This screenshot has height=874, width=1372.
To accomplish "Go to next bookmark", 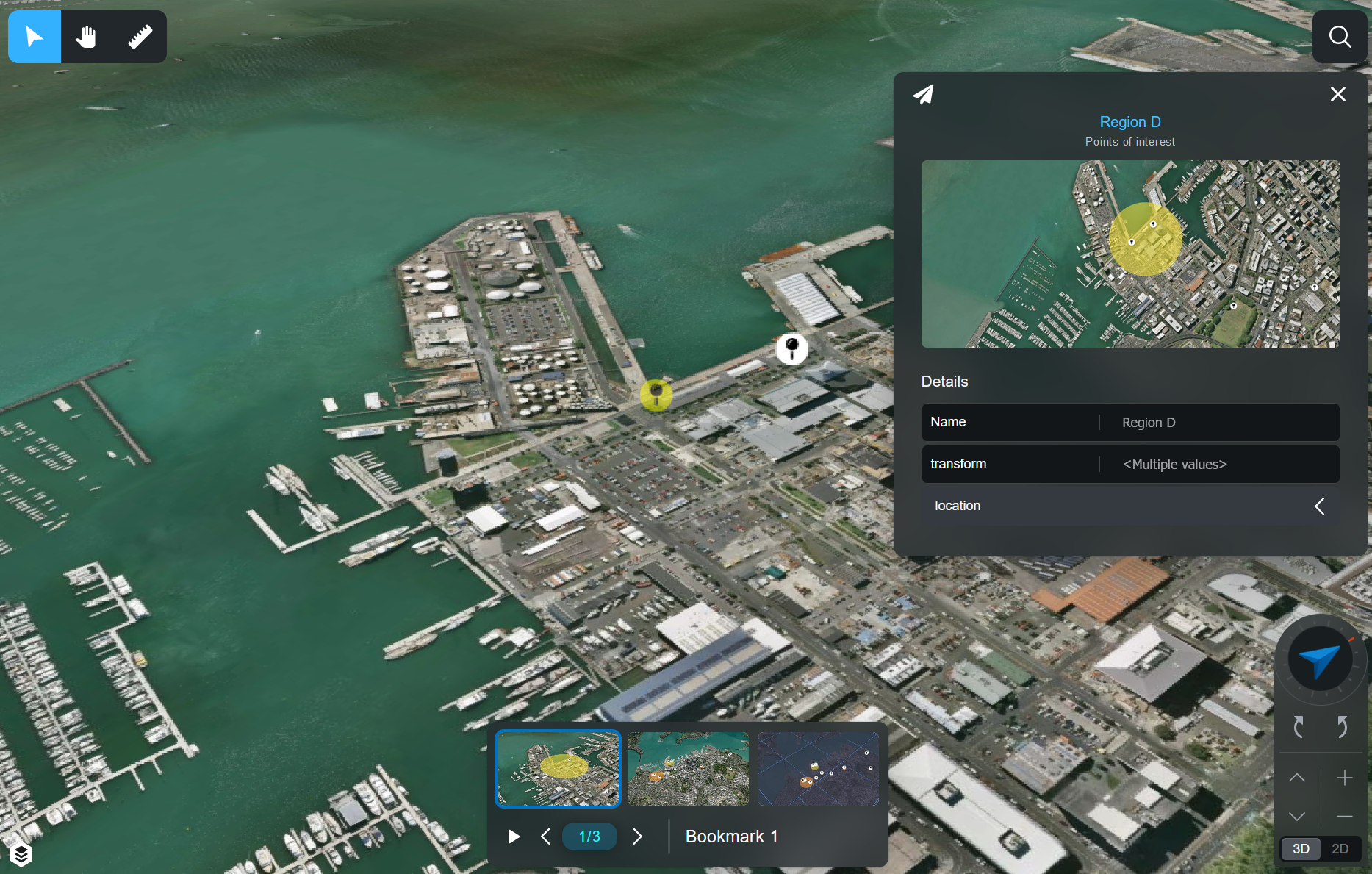I will click(637, 837).
